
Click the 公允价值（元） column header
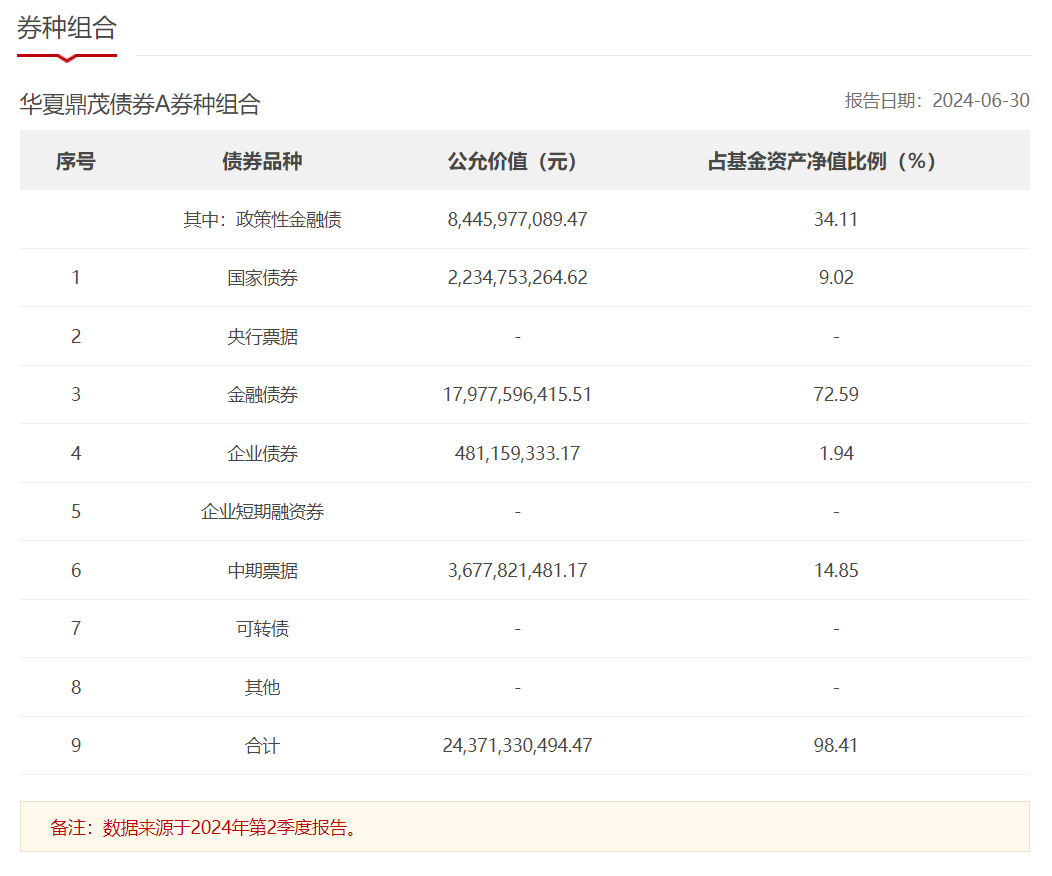(517, 161)
